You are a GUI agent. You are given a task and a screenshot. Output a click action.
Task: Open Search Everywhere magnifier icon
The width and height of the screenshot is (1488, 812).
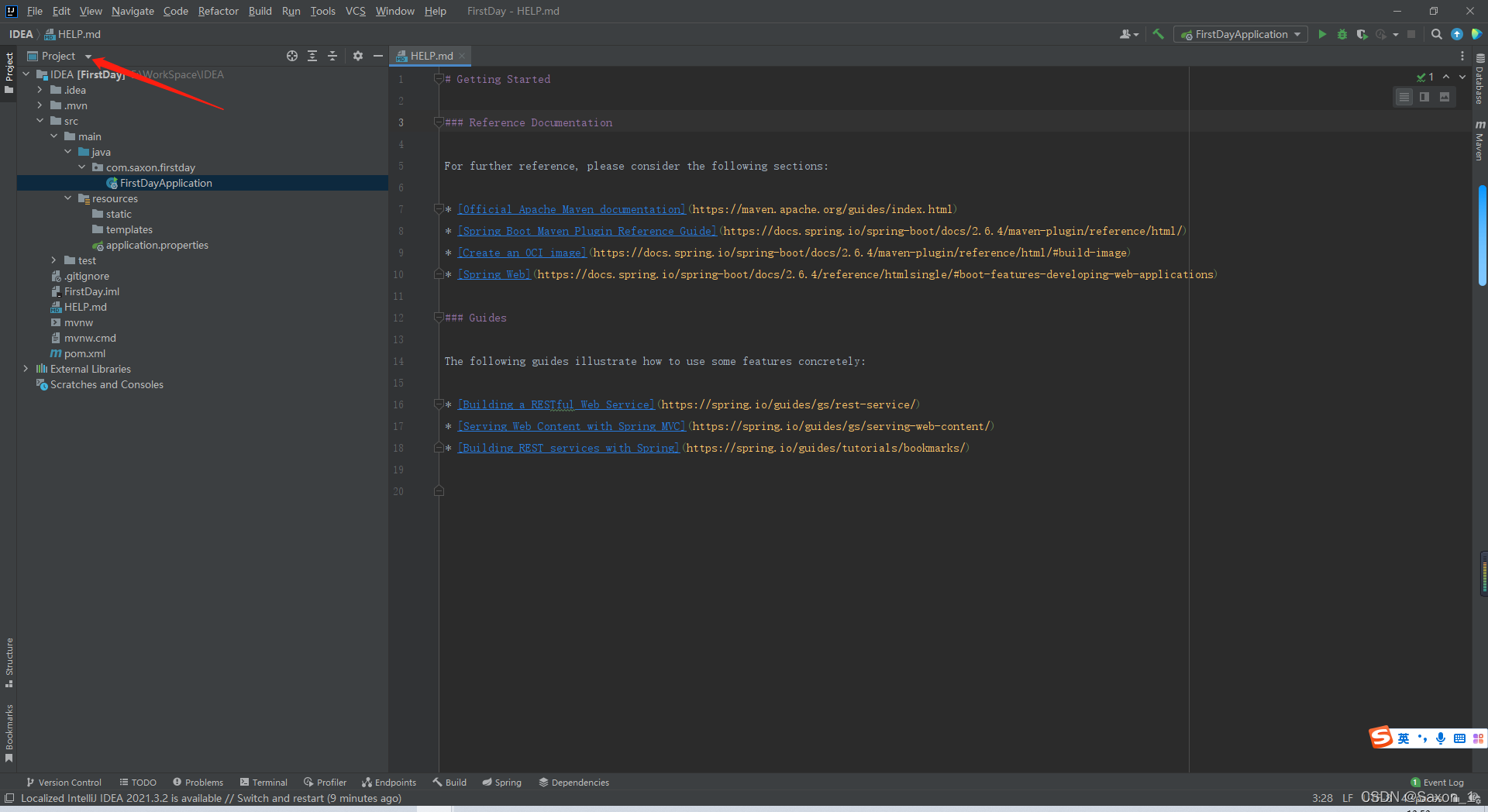pyautogui.click(x=1437, y=34)
